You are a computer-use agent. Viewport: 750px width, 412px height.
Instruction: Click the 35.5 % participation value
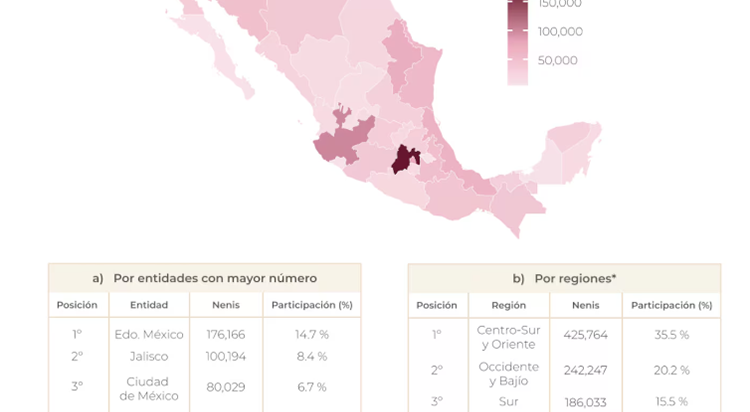(x=671, y=335)
